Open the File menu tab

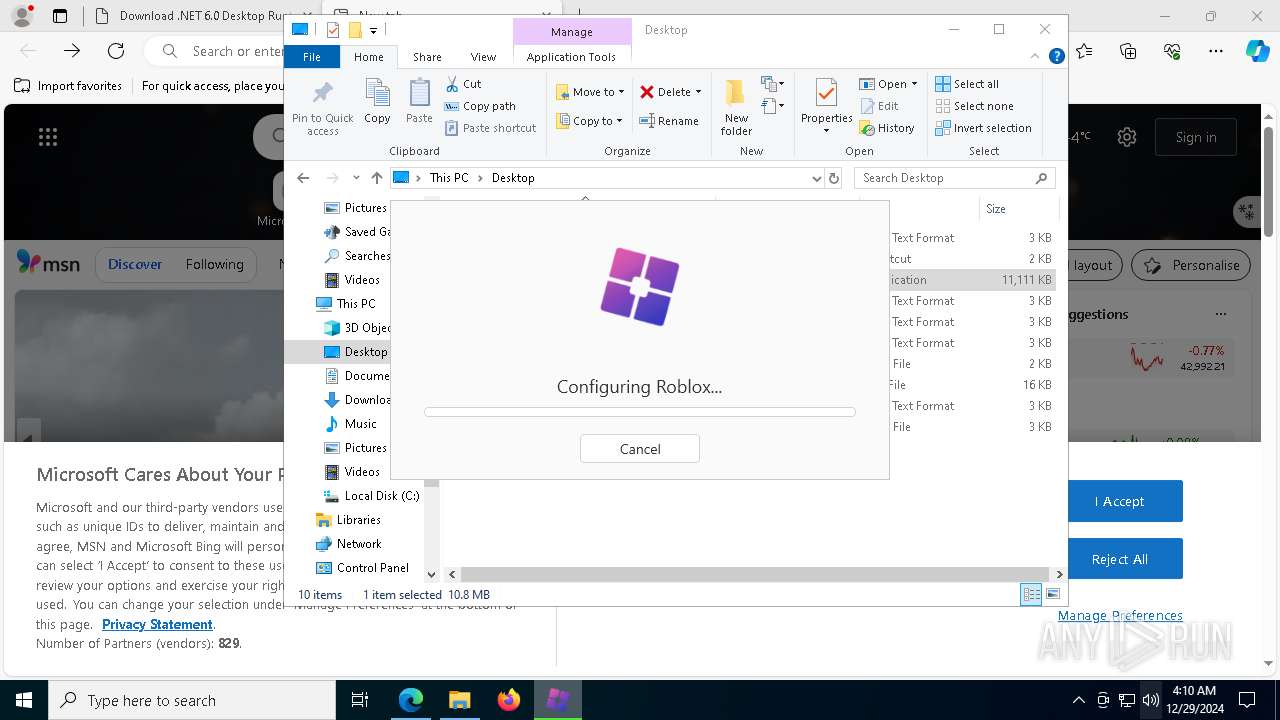point(312,57)
